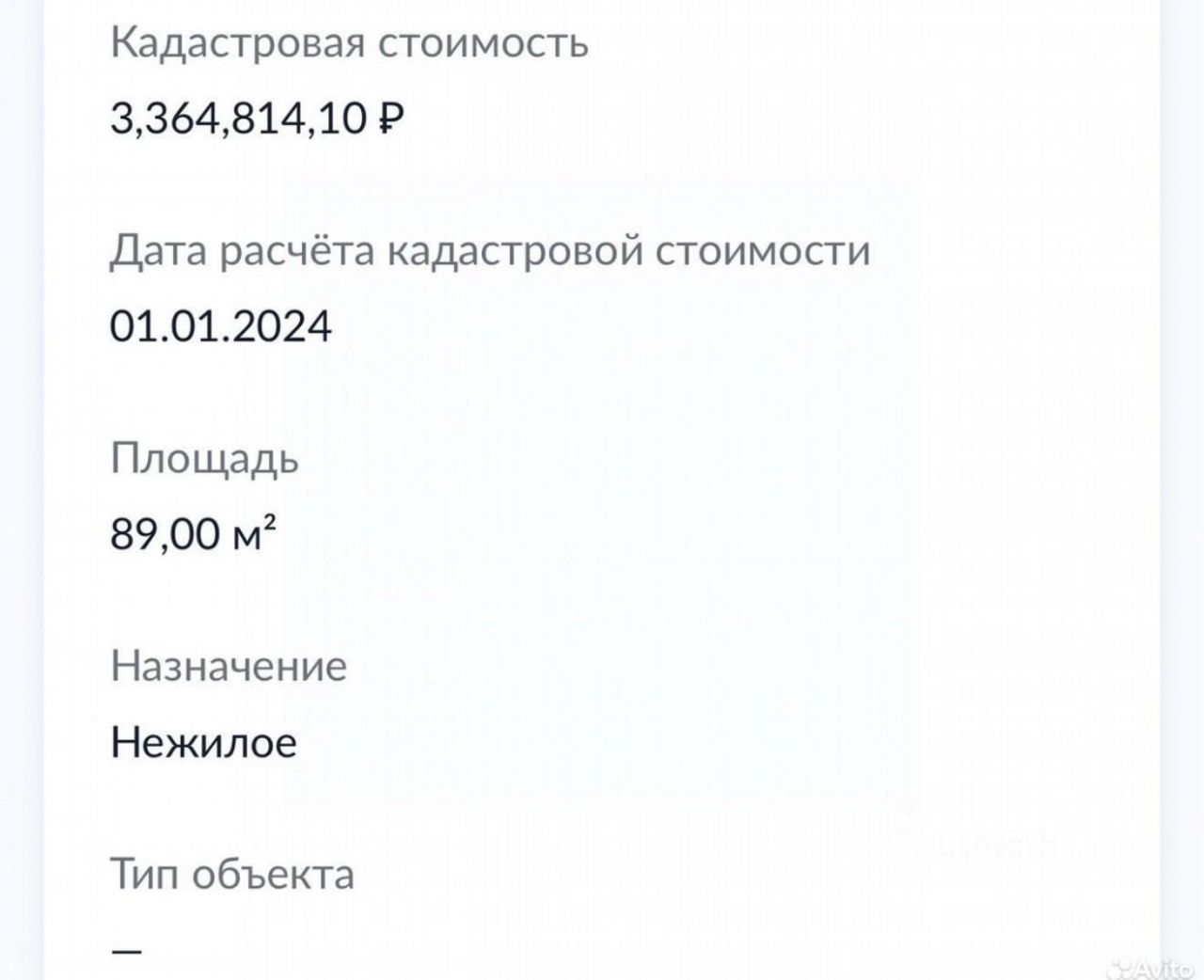Click the word Дата in second heading
Image resolution: width=1204 pixels, height=980 pixels.
[158, 251]
